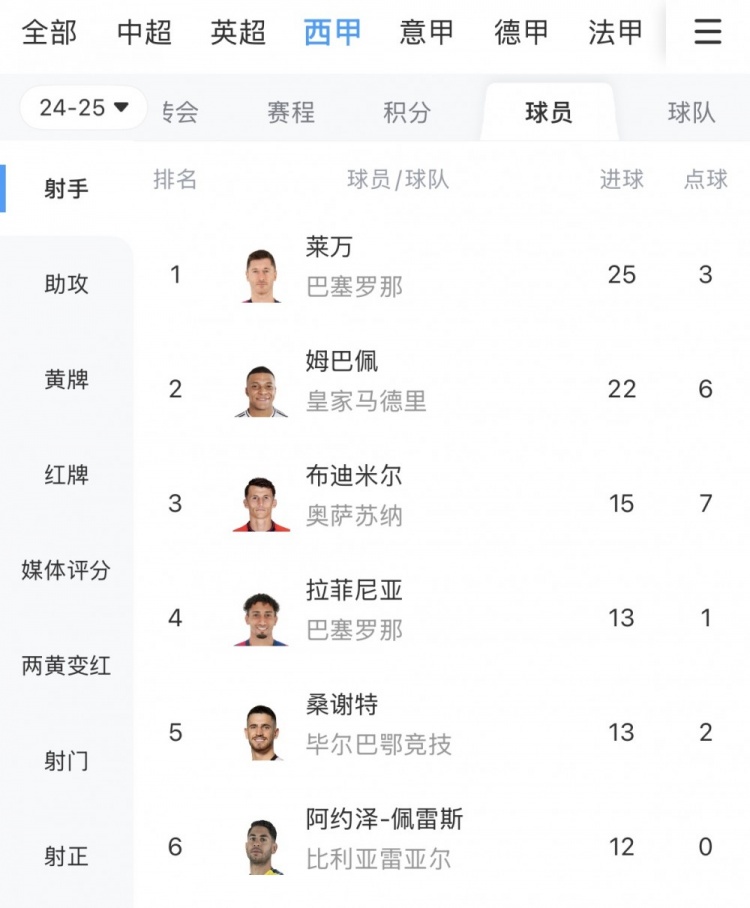Viewport: 750px width, 908px height.
Task: Open the hamburger menu icon
Action: tap(707, 32)
